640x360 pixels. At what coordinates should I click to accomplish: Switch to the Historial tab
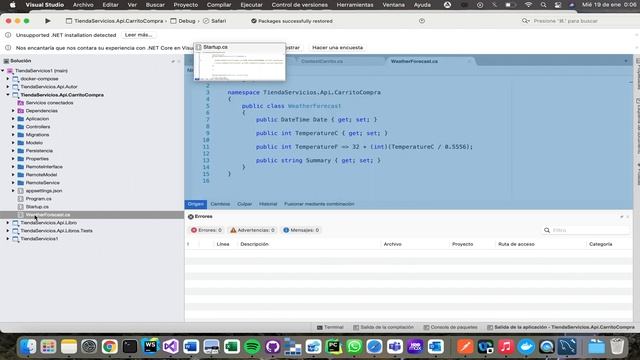[268, 204]
